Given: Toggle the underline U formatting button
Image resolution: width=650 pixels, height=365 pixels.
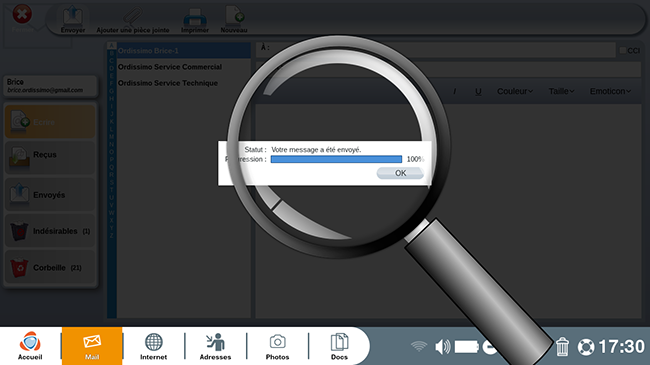Looking at the screenshot, I should point(478,91).
